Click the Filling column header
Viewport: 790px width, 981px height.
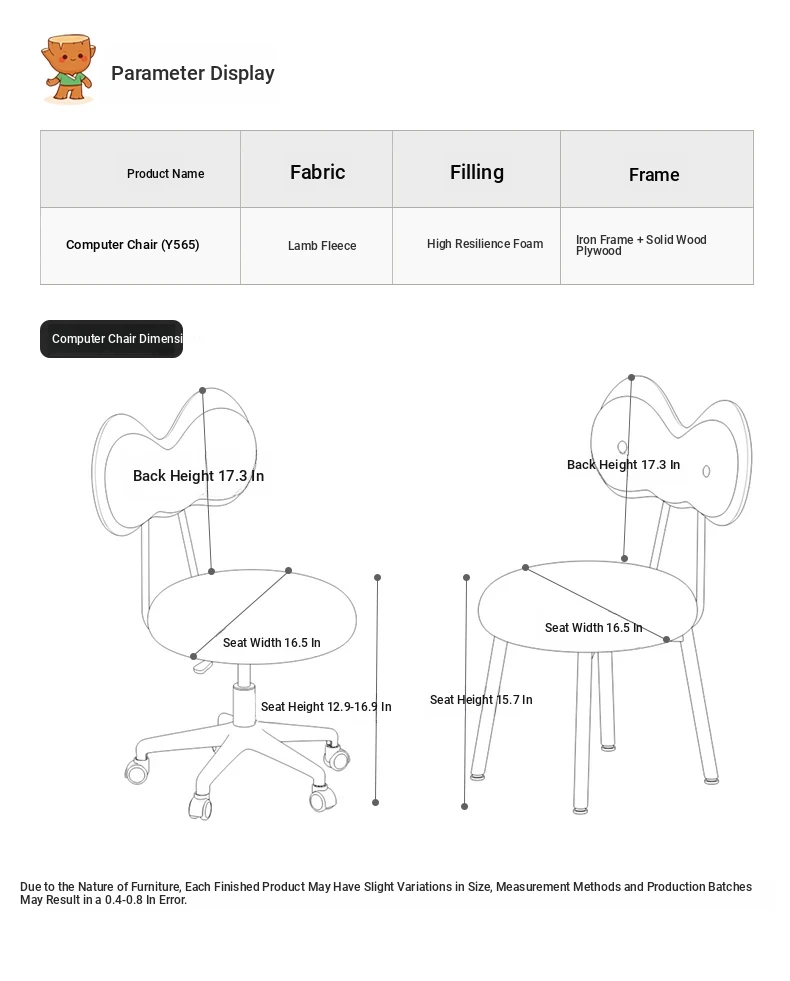tap(476, 172)
